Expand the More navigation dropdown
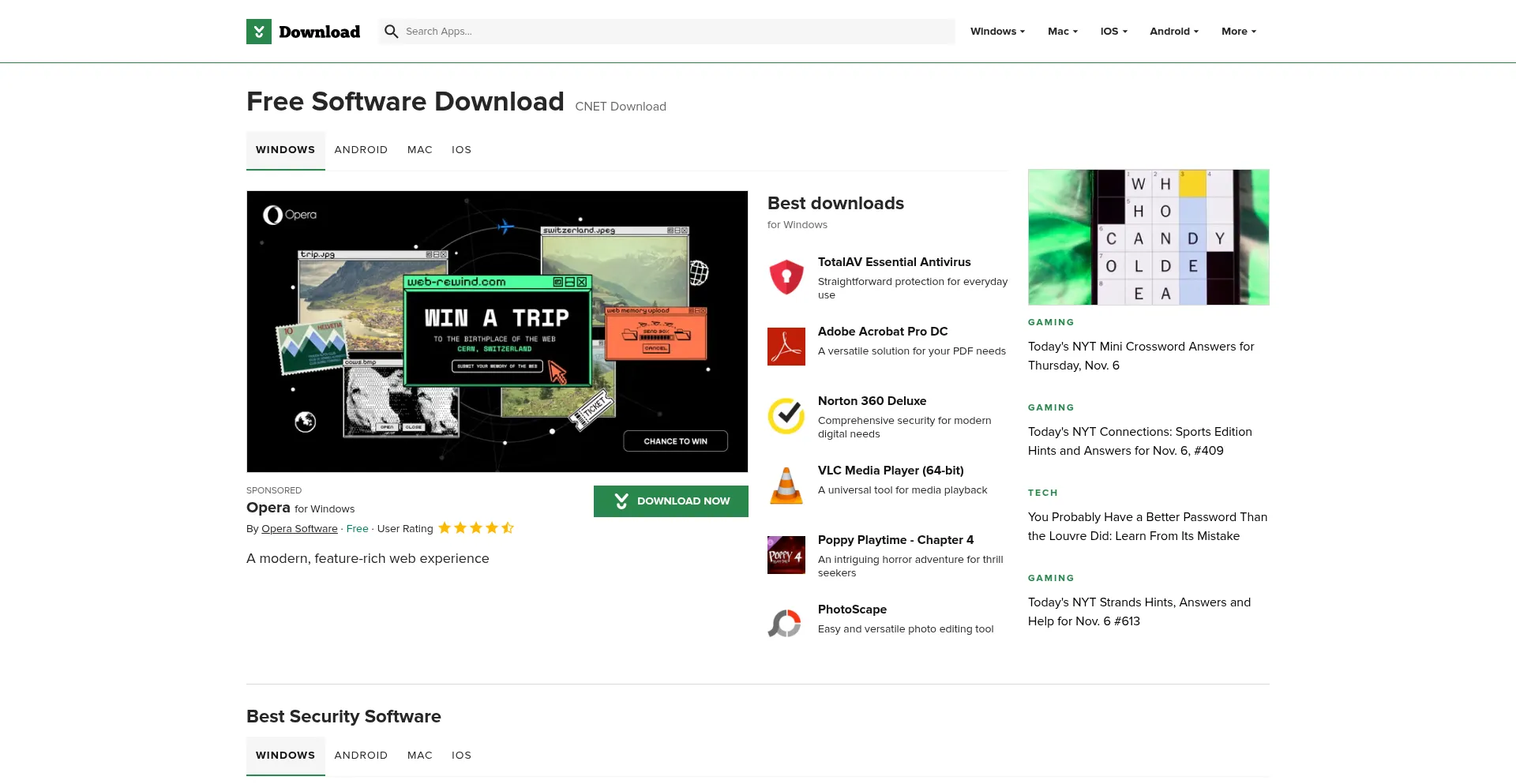Viewport: 1516px width, 784px height. tap(1239, 32)
